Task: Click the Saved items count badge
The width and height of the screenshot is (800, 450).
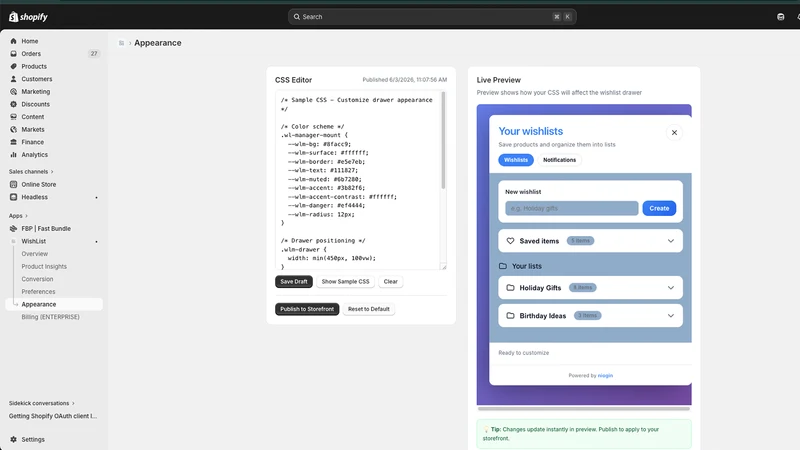Action: [x=580, y=241]
